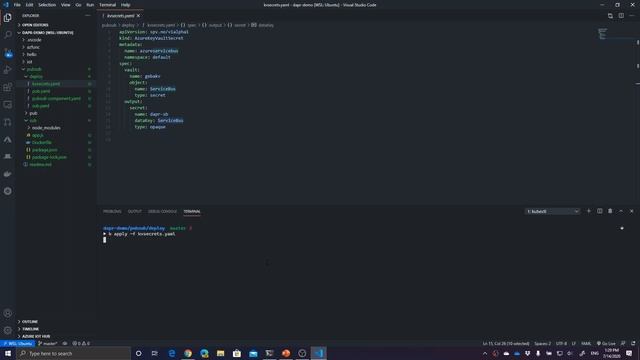
Task: Add a new terminal with plus icon
Action: click(x=589, y=211)
